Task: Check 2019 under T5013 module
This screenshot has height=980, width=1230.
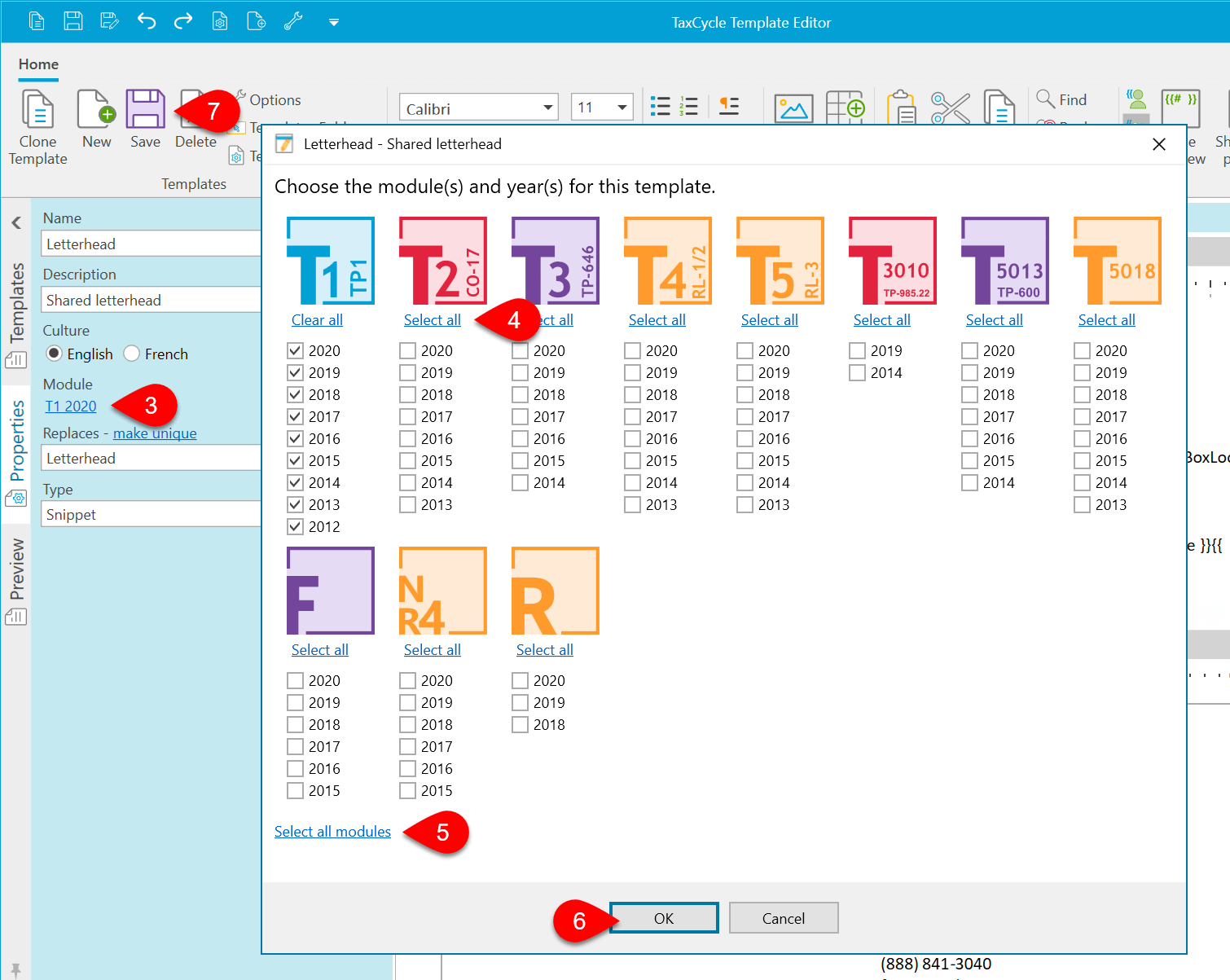Action: [x=970, y=373]
